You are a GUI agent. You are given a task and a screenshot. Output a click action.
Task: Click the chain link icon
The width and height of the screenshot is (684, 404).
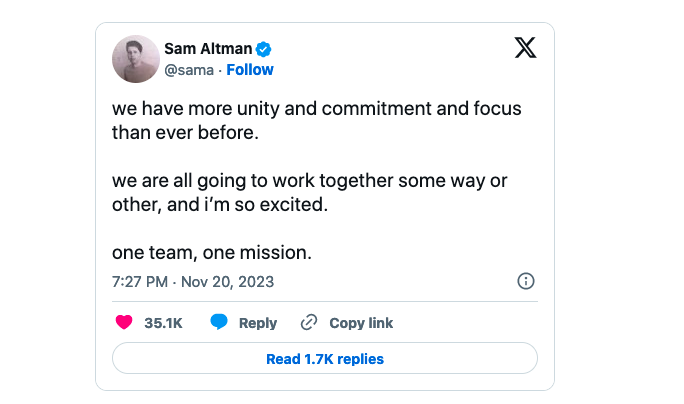coord(309,323)
